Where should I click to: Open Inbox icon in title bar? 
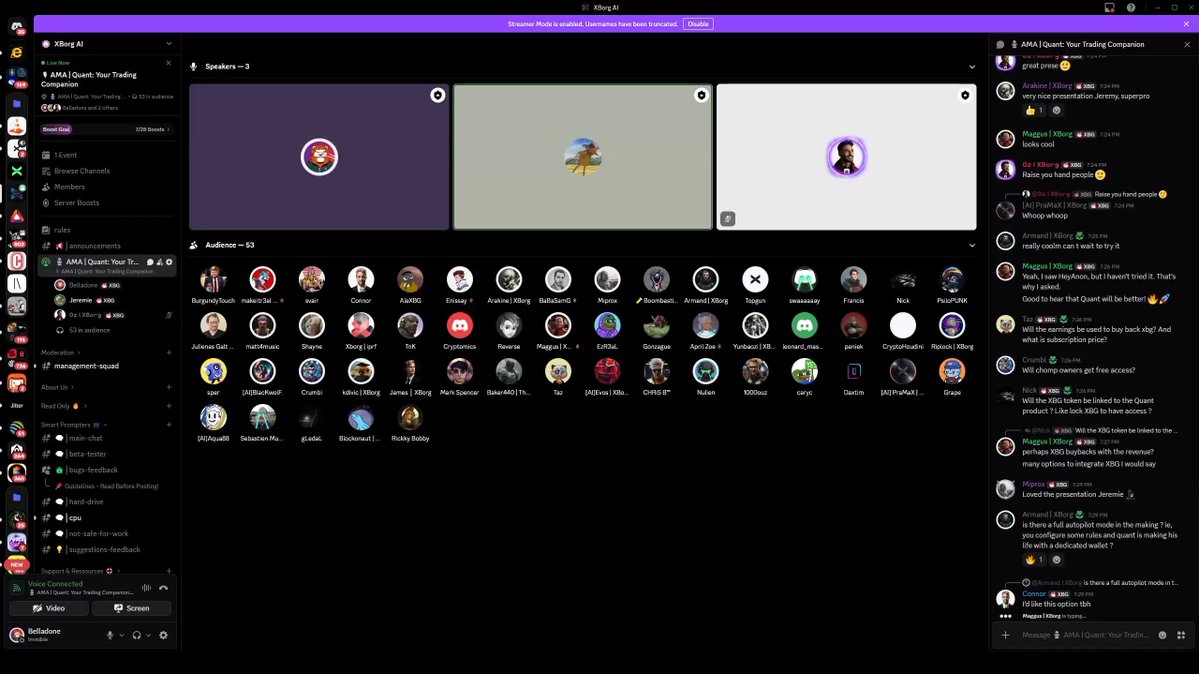[1110, 8]
